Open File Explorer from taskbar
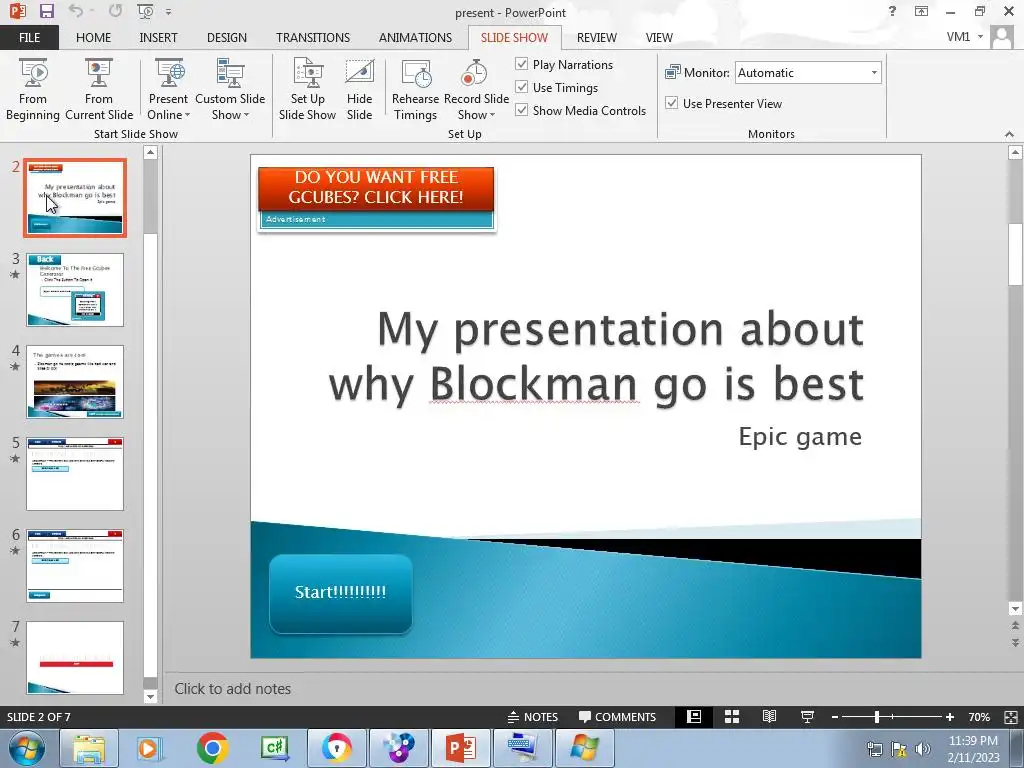 (x=89, y=748)
